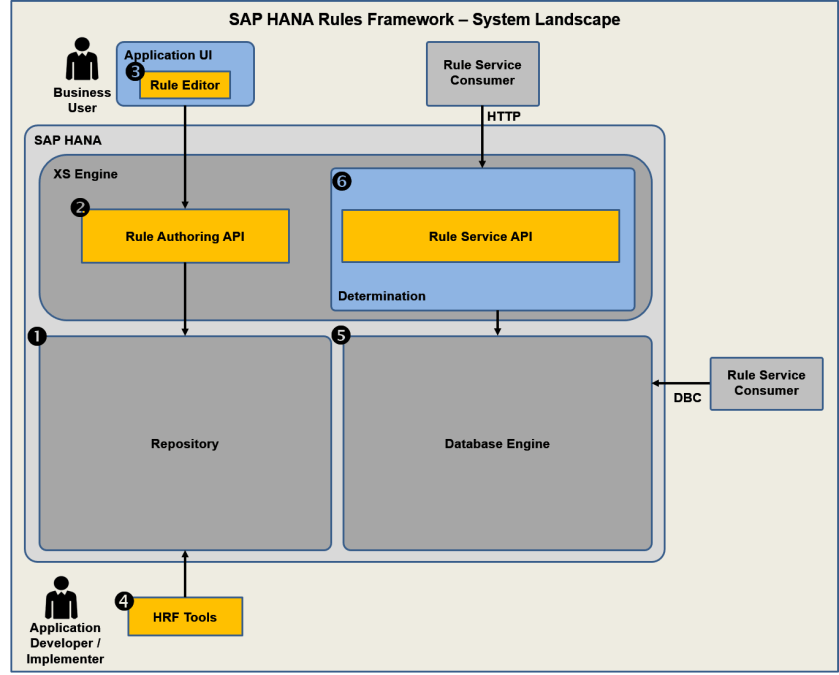Select the Rule Service API box
The width and height of the screenshot is (839, 675).
tap(480, 236)
